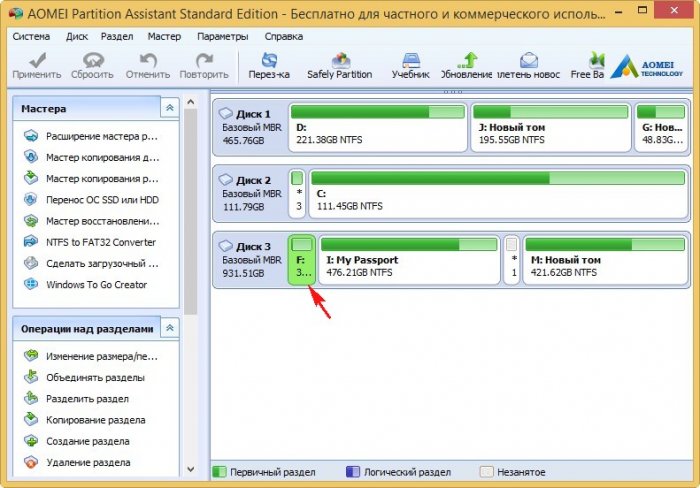Screen dimensions: 700x488
Task: Click the Free Ba toolbar icon
Action: (588, 66)
